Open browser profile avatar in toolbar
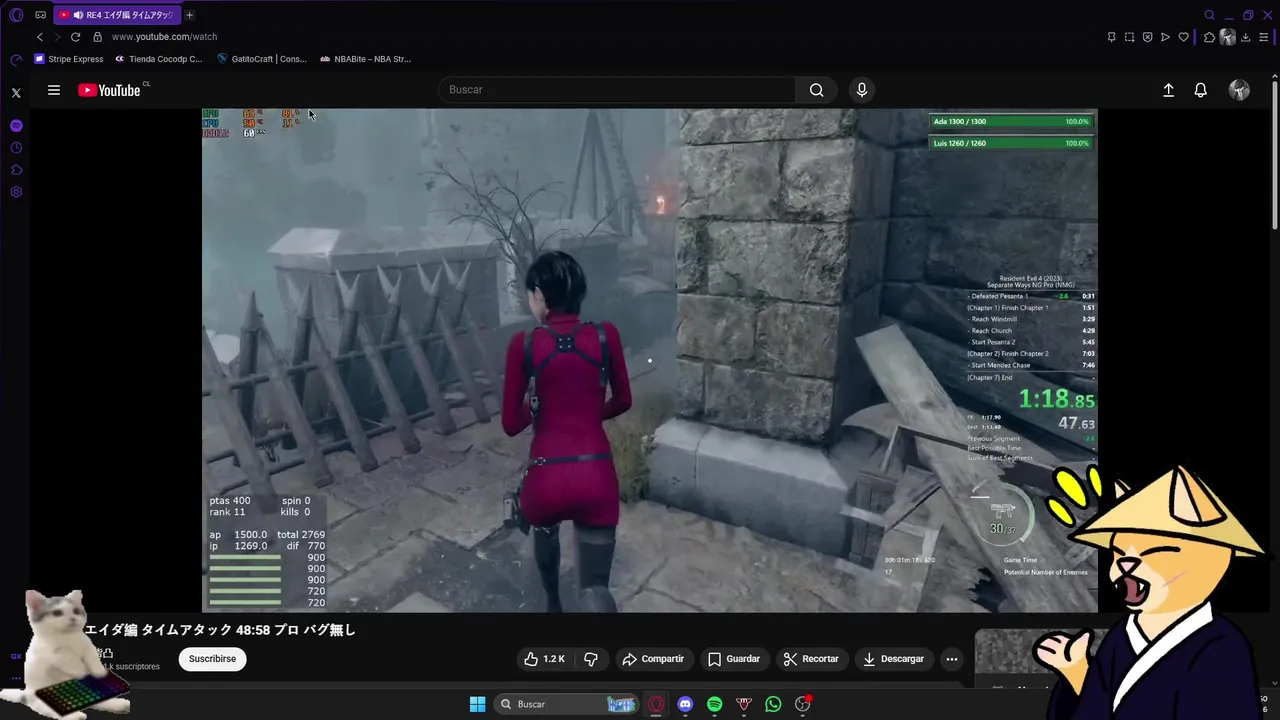 click(1228, 37)
